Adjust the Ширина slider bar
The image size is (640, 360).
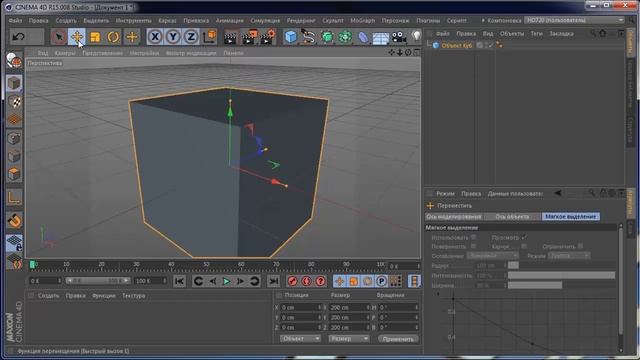pos(562,285)
